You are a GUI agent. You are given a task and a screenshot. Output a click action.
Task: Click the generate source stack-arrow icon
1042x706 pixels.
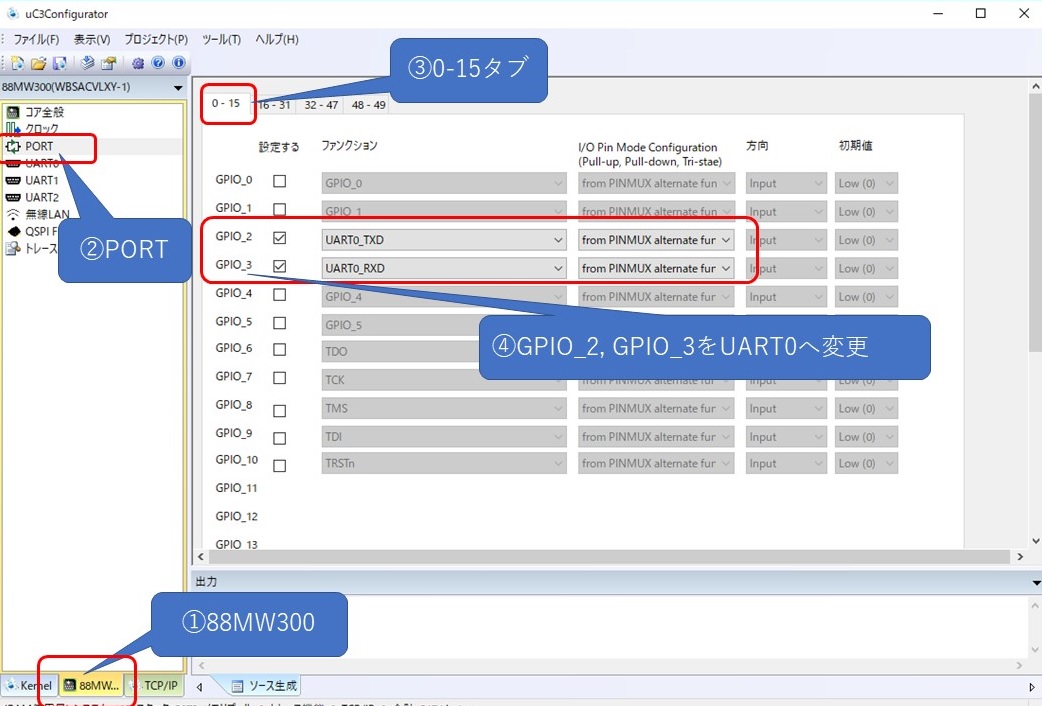coord(87,63)
